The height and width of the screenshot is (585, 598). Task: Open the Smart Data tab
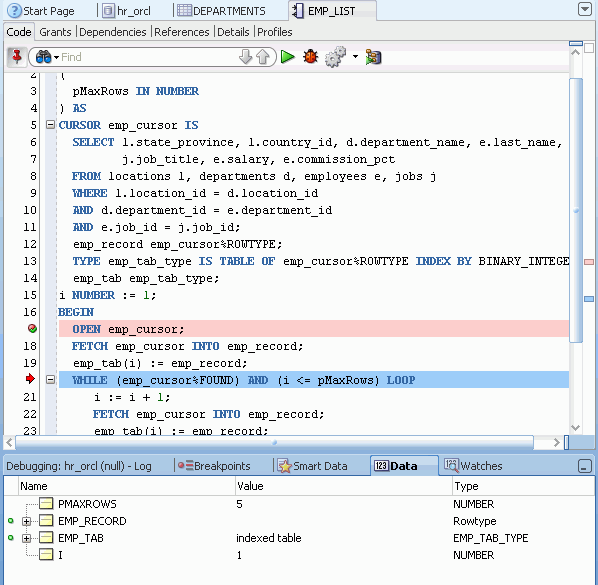coord(312,466)
